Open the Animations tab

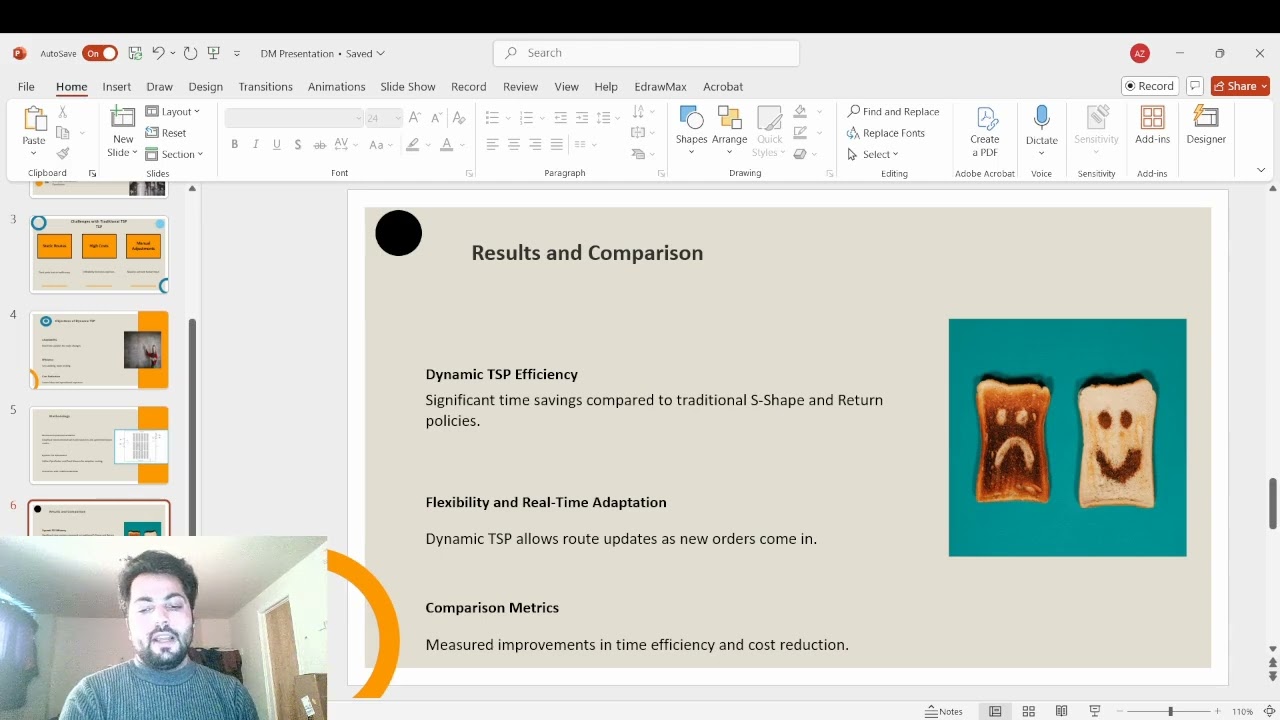pos(336,87)
